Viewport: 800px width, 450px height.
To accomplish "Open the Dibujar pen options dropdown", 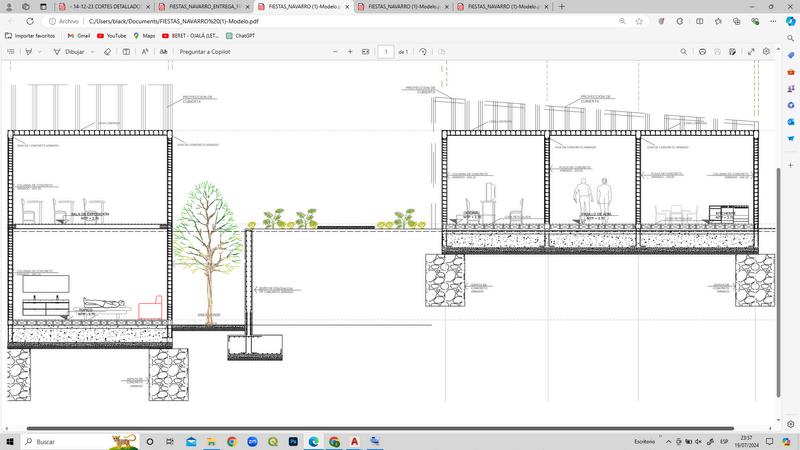I will coord(92,52).
